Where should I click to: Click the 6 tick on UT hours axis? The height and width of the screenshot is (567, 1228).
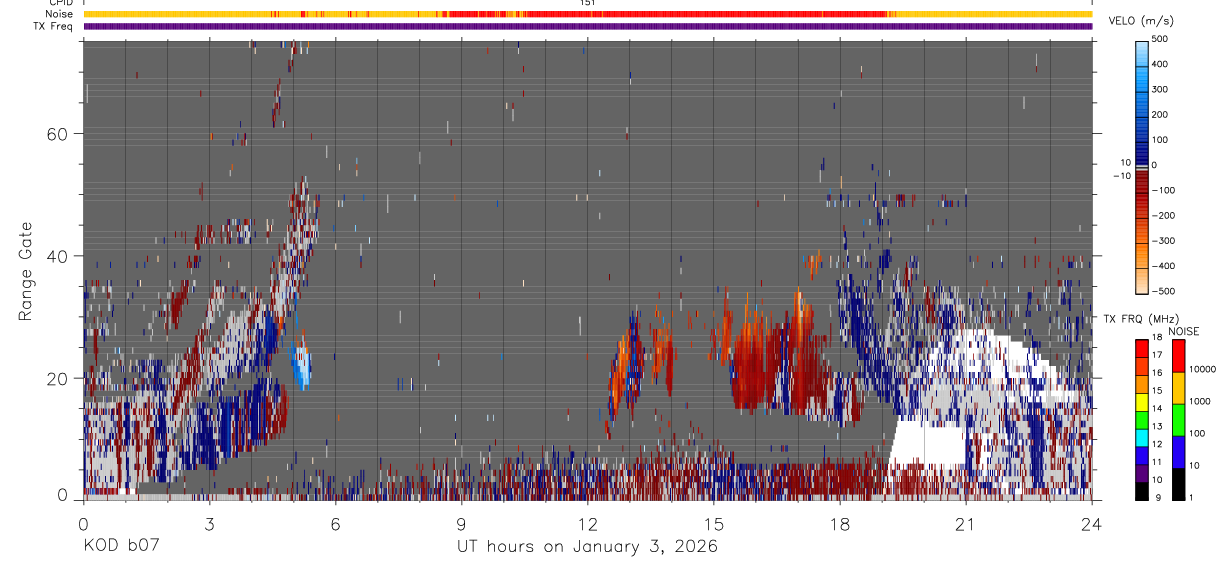335,523
